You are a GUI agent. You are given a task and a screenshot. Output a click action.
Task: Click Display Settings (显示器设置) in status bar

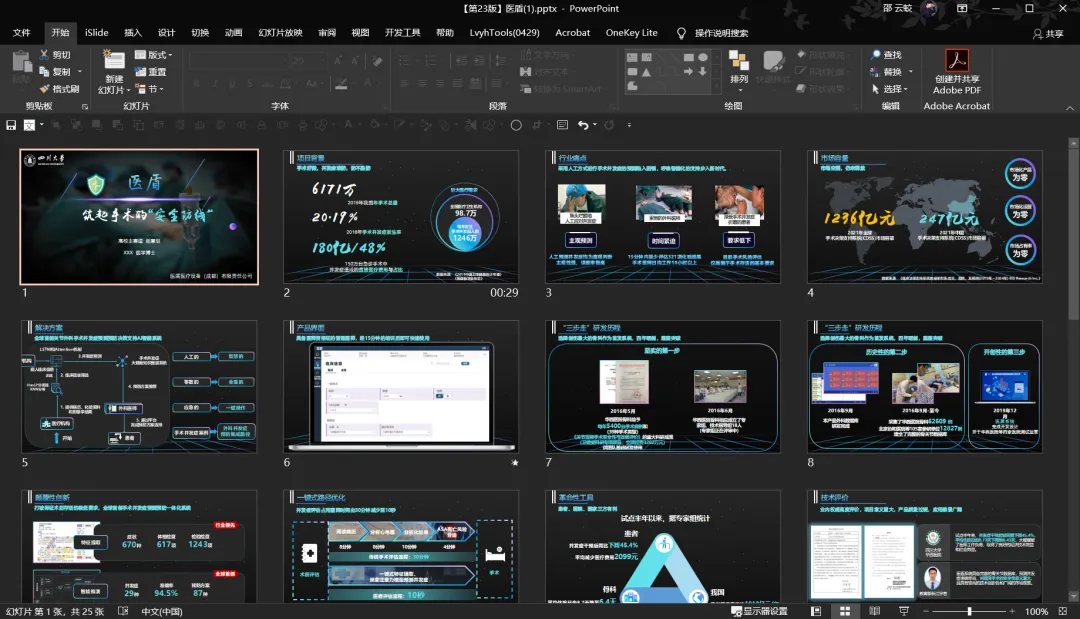[x=759, y=611]
